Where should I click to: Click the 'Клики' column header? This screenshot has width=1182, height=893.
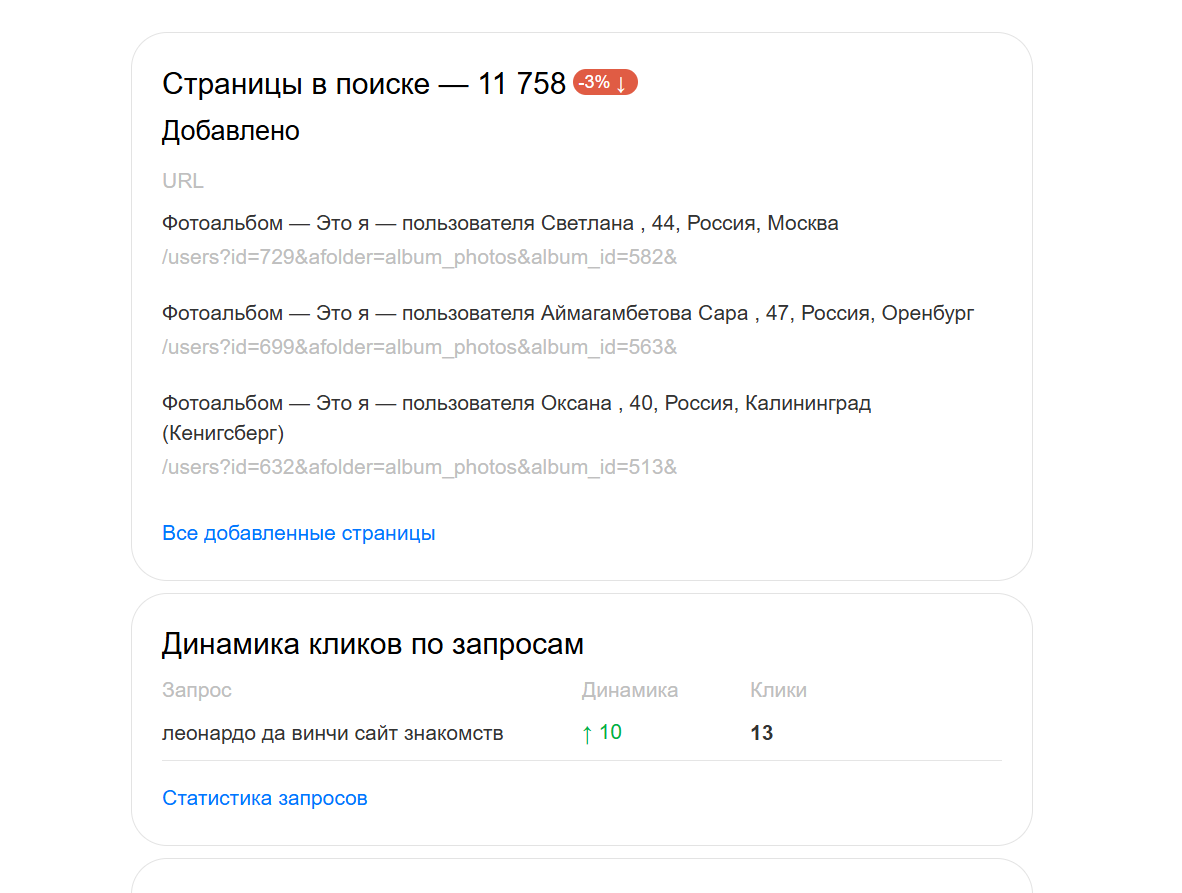click(778, 690)
